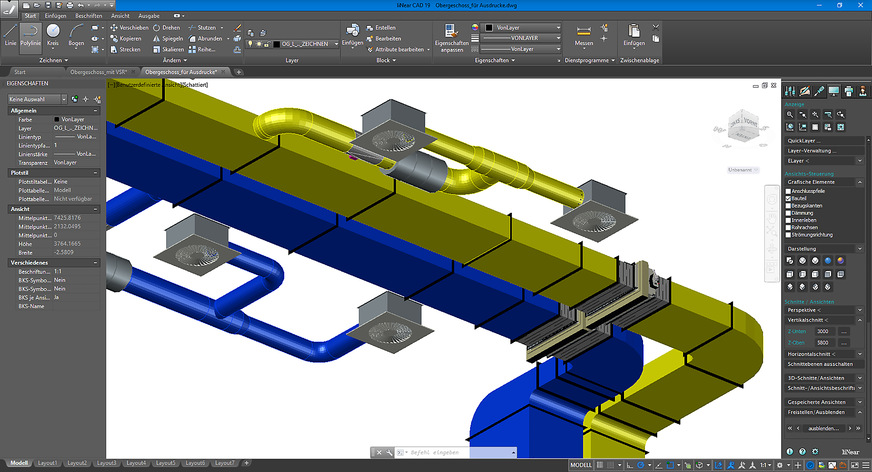Switch to the Layout1 tab
The image size is (872, 472).
point(47,463)
